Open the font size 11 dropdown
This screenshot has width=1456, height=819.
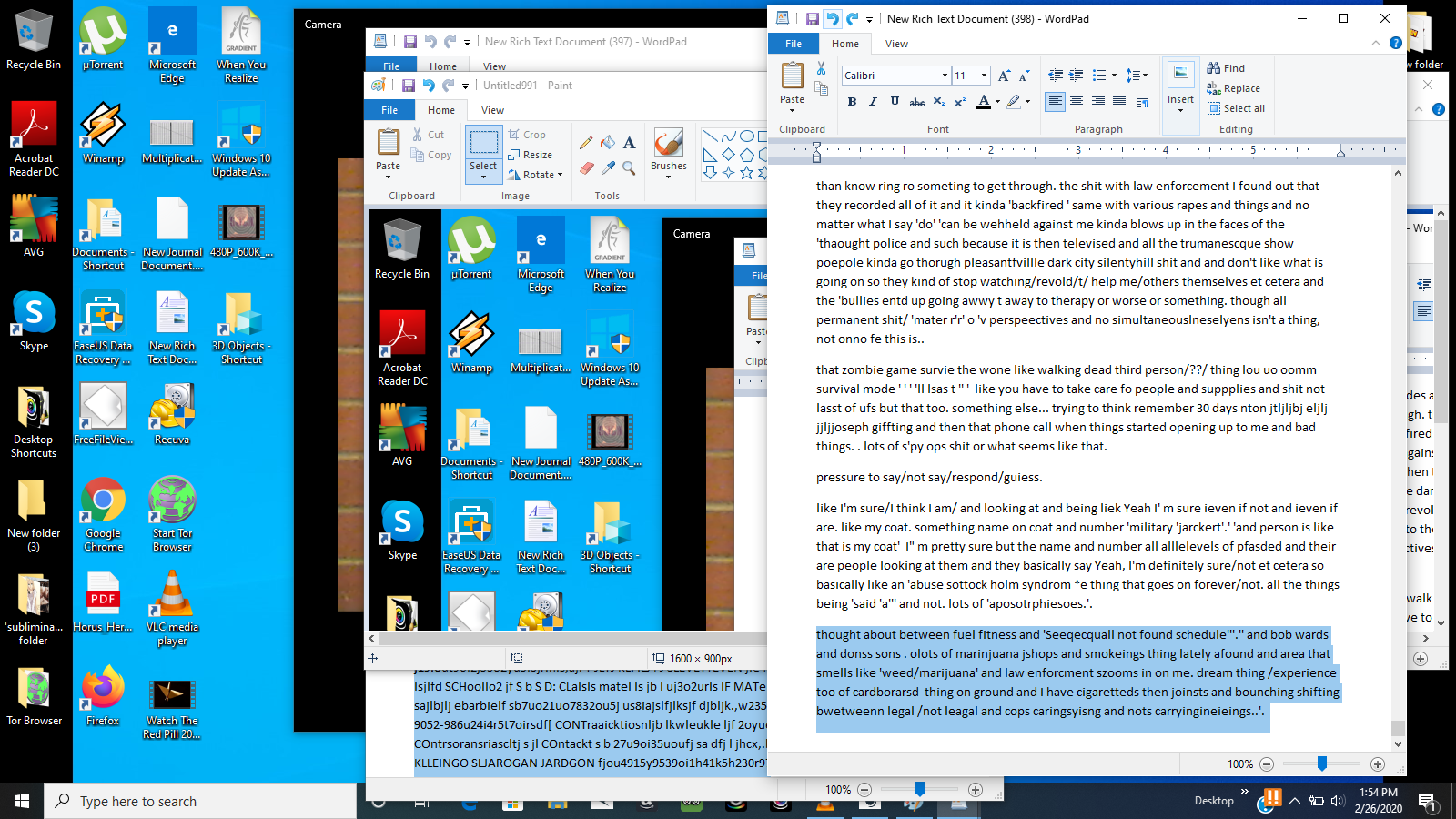(x=984, y=76)
